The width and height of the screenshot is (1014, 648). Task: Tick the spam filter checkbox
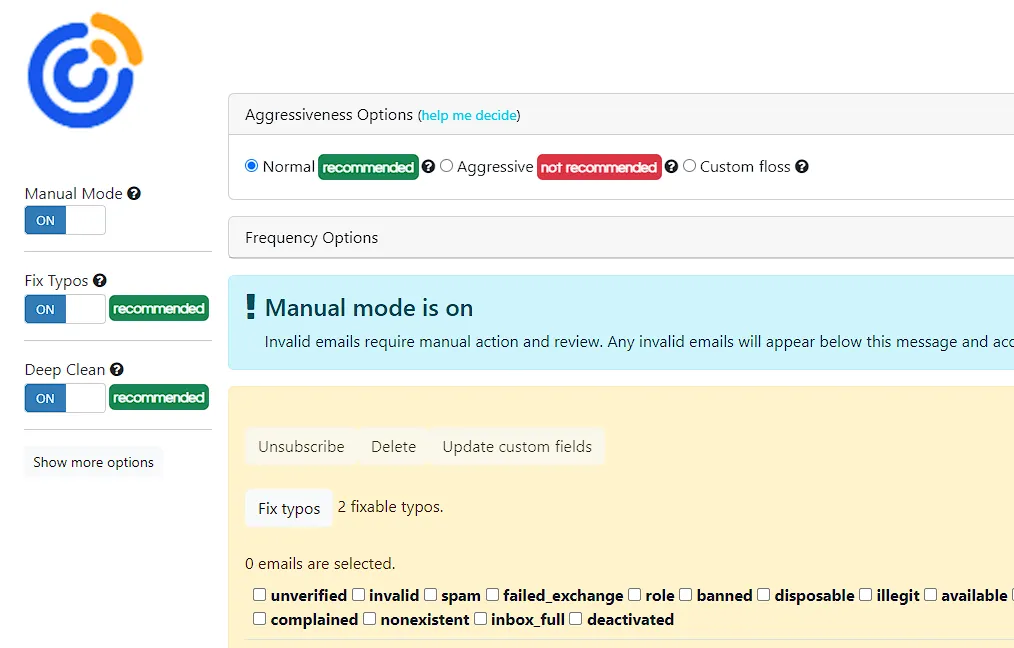430,594
